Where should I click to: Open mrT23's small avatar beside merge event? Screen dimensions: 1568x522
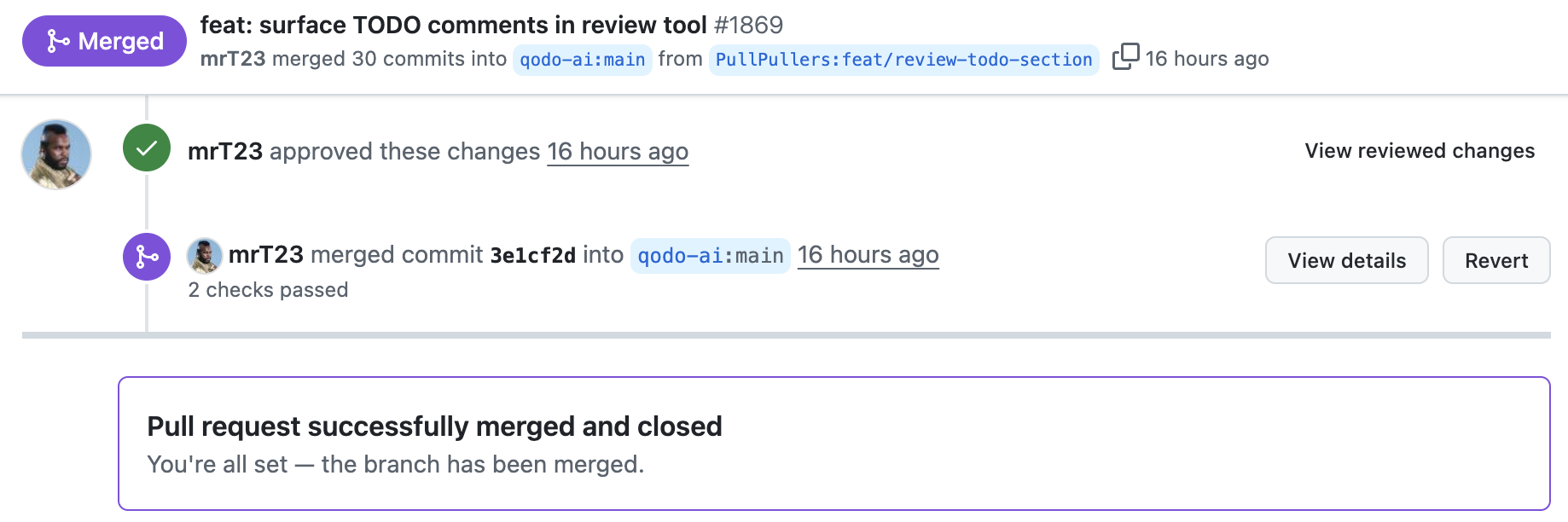pyautogui.click(x=205, y=255)
